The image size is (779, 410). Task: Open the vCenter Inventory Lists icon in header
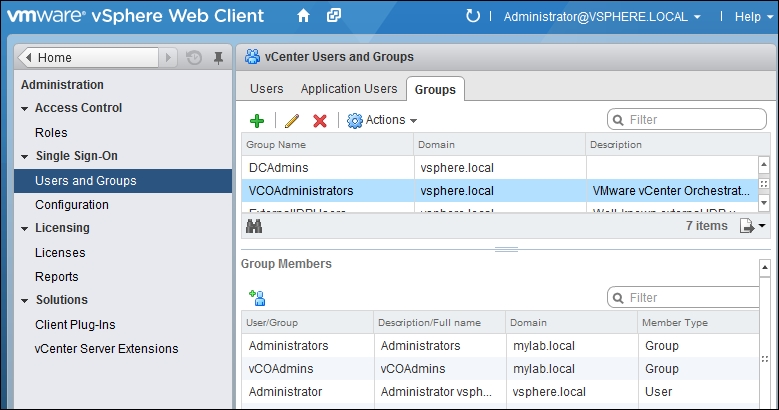(x=334, y=16)
